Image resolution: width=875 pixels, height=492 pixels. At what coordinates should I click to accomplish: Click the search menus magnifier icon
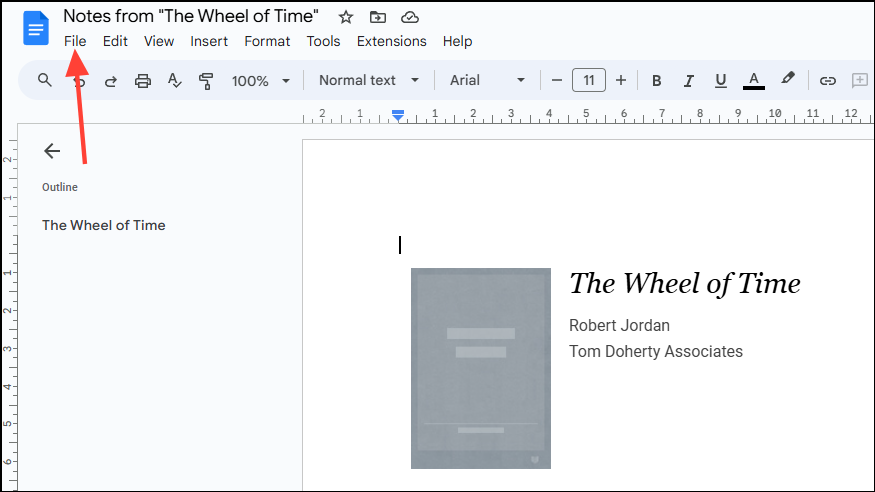point(45,80)
